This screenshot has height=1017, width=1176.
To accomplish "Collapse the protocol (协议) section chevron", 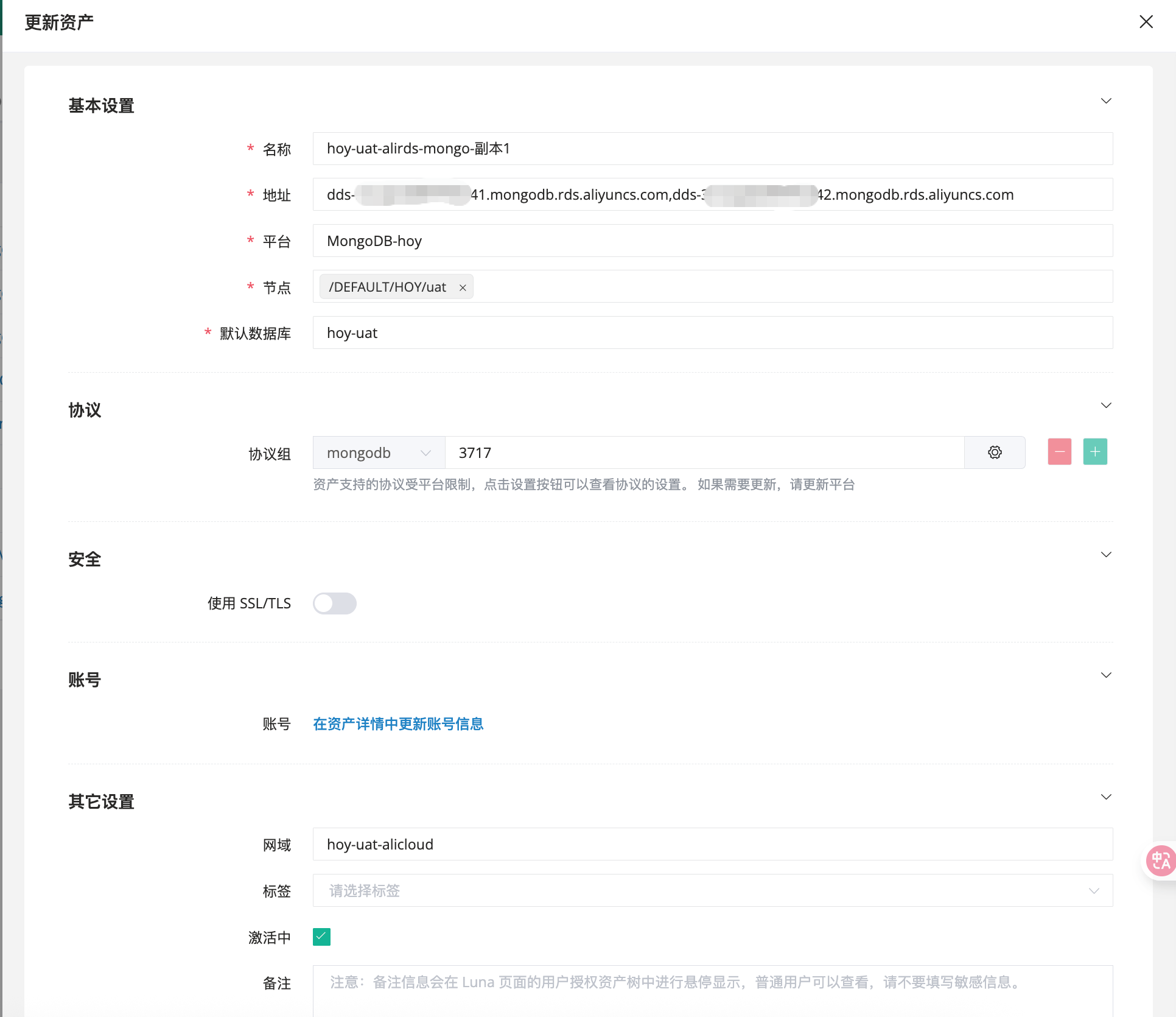I will (1106, 406).
